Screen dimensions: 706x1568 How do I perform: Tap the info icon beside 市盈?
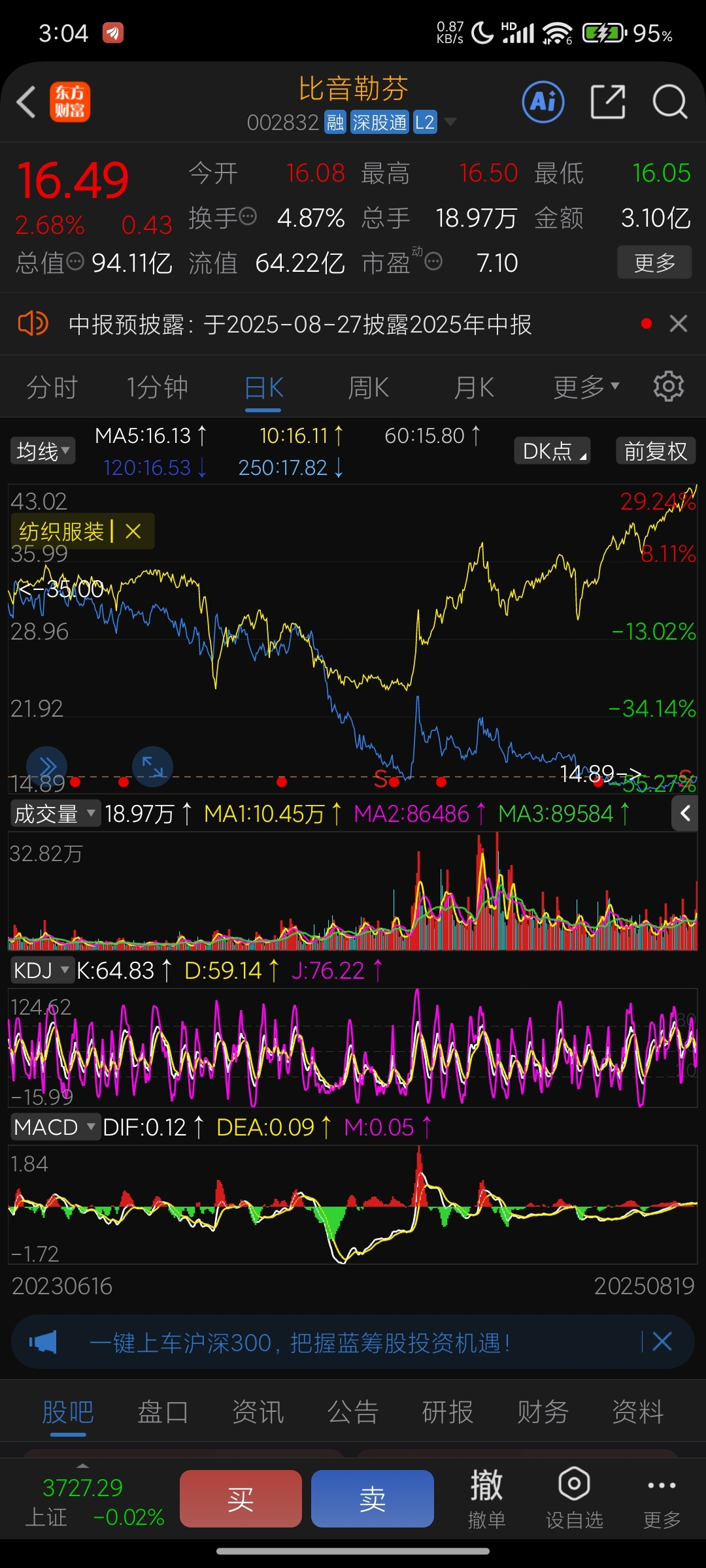click(433, 261)
